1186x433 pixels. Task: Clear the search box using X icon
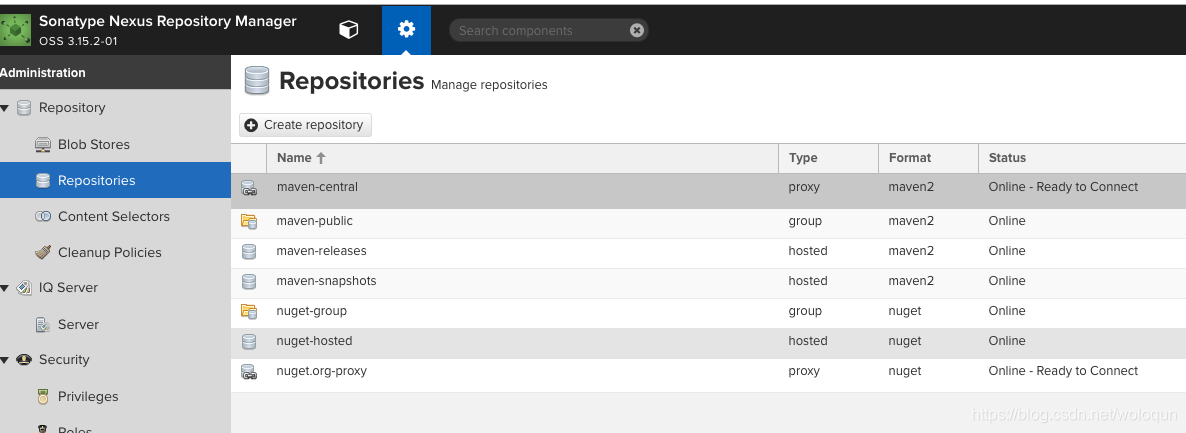click(x=637, y=31)
